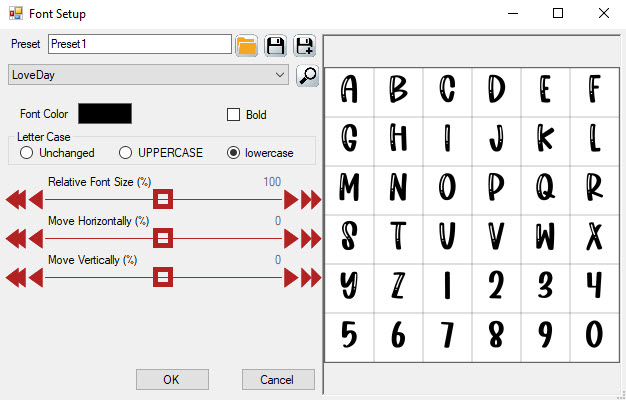Click letter Q preview cell
This screenshot has height=400, width=626.
click(545, 190)
